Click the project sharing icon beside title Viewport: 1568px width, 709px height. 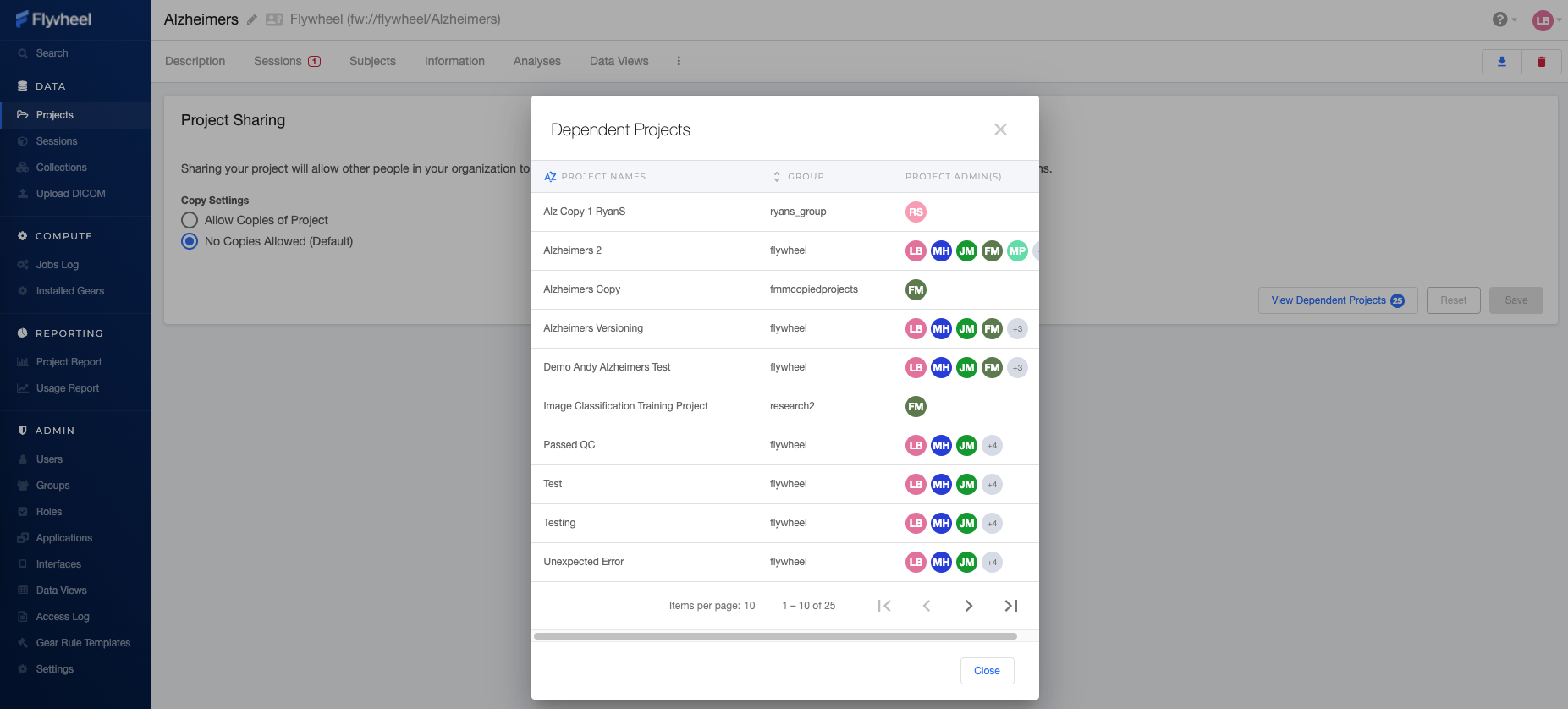click(x=274, y=19)
